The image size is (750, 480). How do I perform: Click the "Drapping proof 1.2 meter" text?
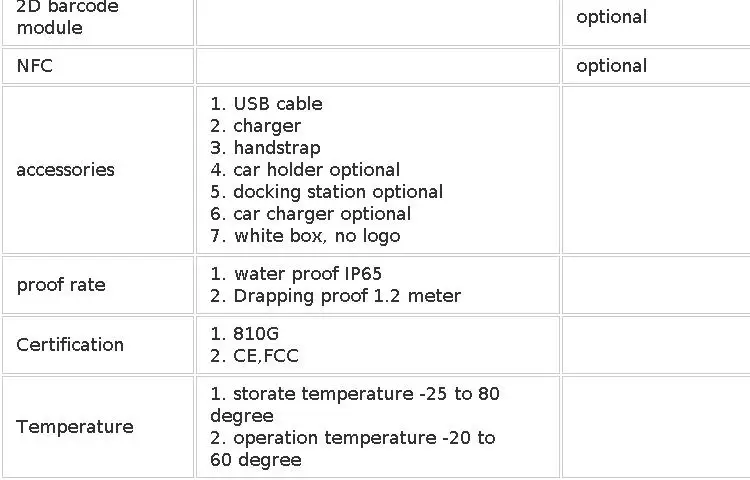click(x=335, y=296)
